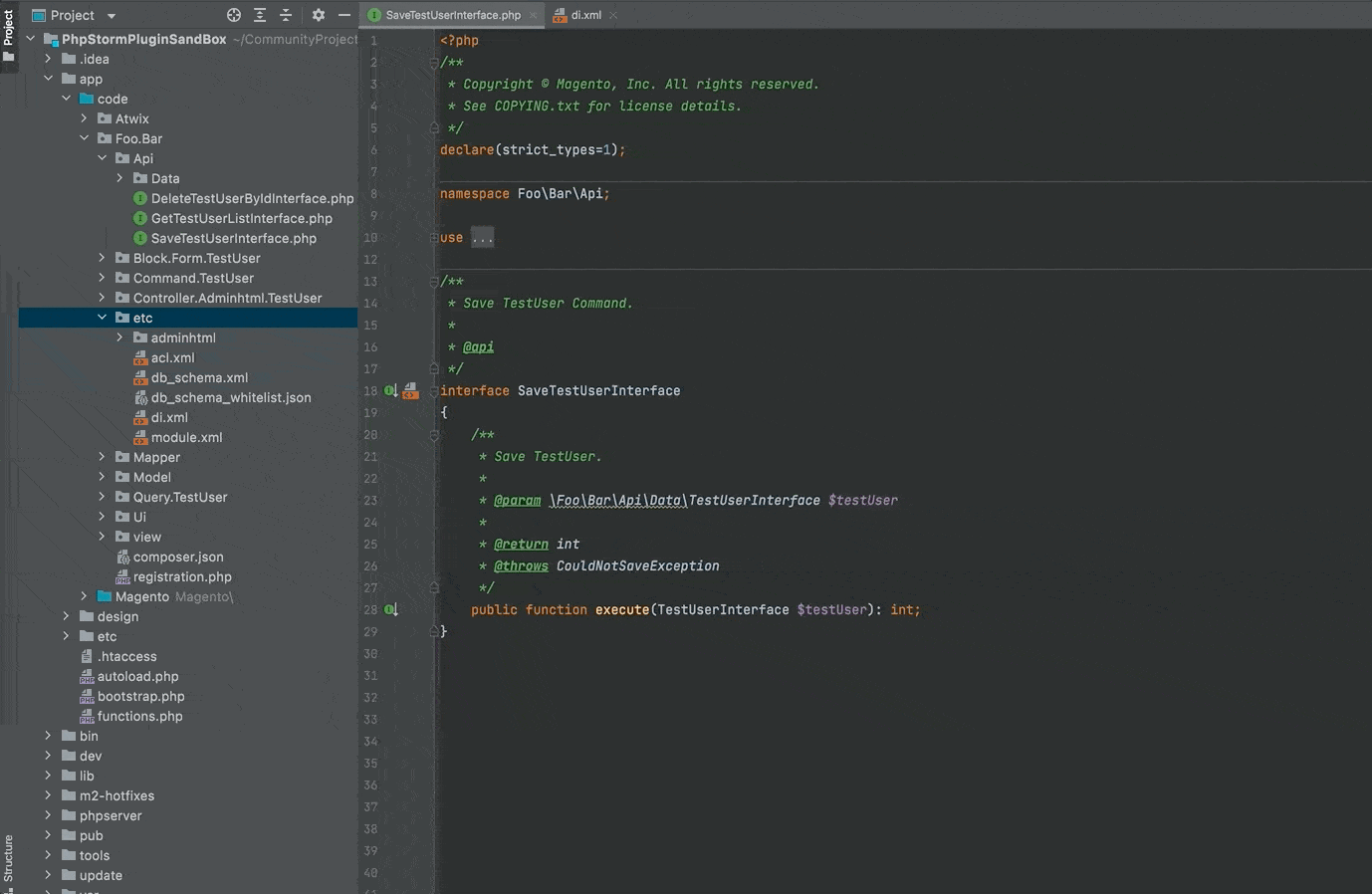Open the Project view dropdown
The height and width of the screenshot is (894, 1372).
(x=111, y=16)
